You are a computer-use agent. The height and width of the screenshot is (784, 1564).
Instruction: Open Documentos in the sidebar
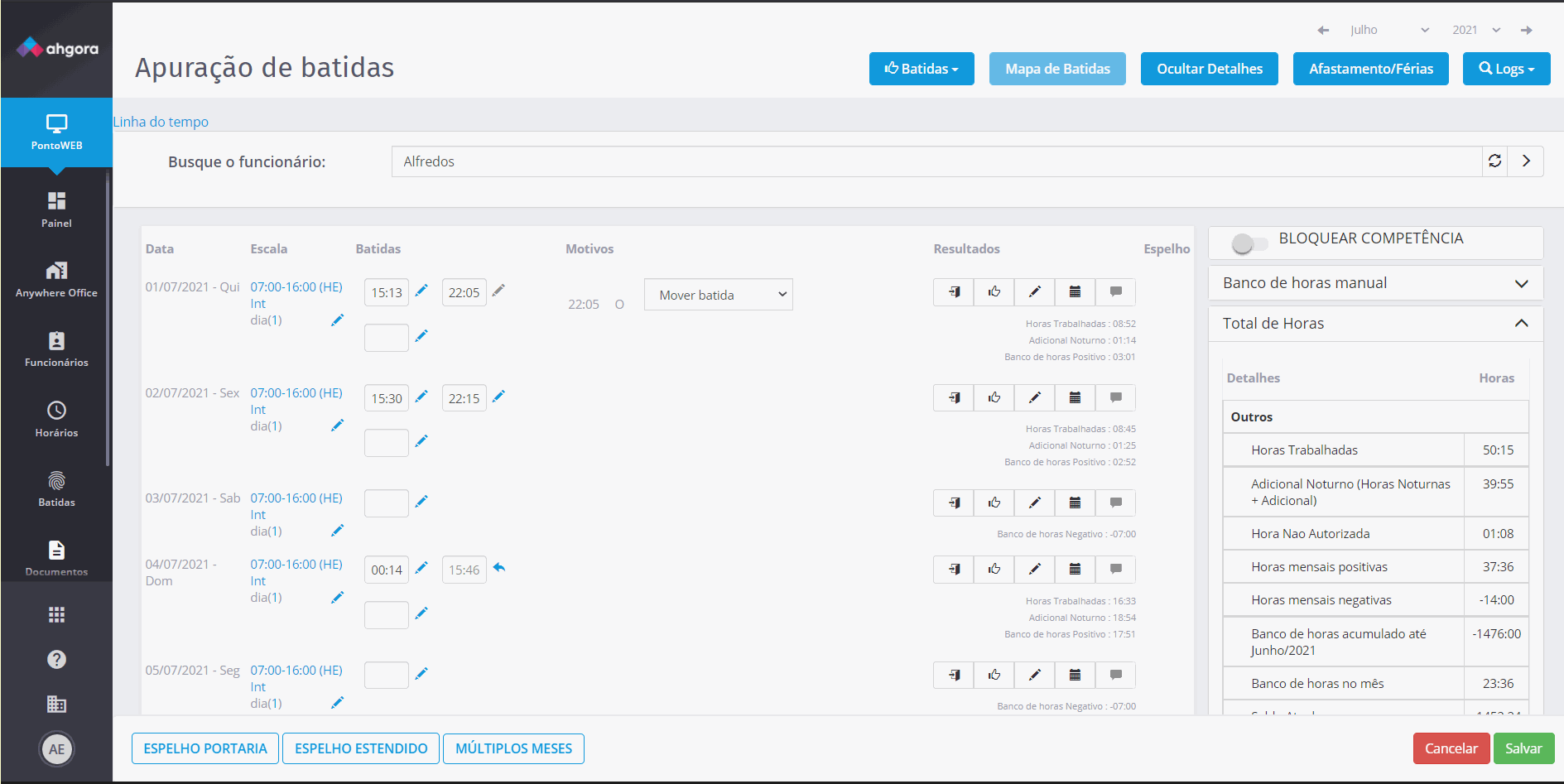tap(56, 557)
